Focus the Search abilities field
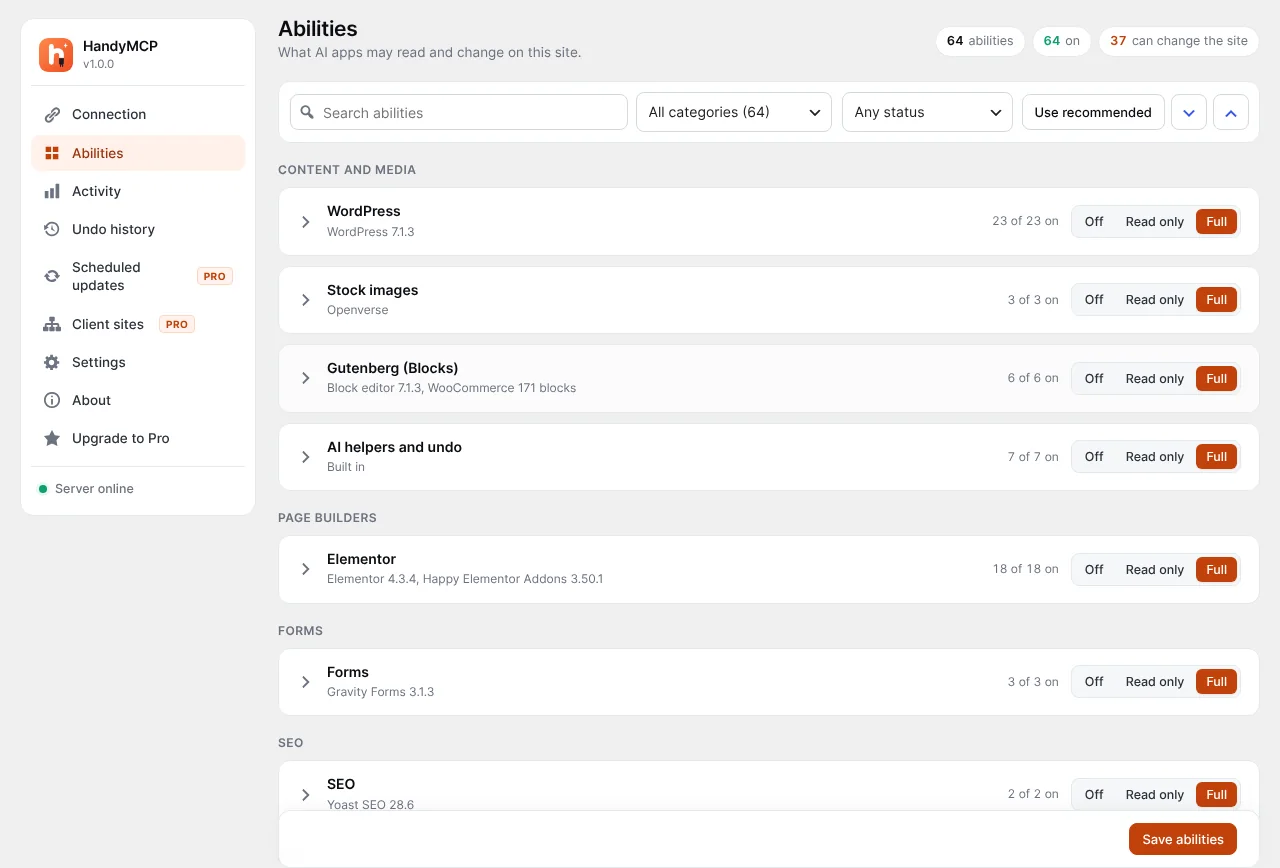 [x=459, y=112]
